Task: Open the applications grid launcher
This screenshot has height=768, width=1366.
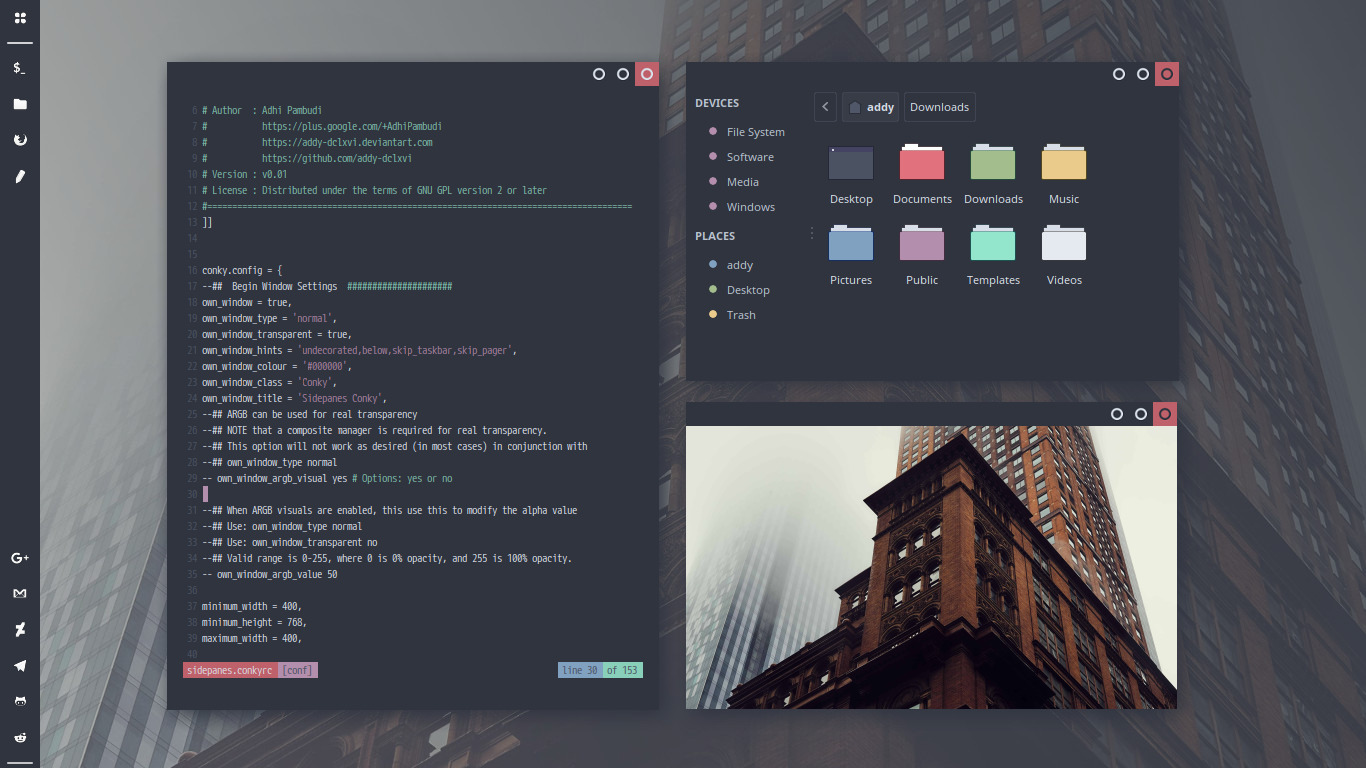Action: click(x=20, y=18)
